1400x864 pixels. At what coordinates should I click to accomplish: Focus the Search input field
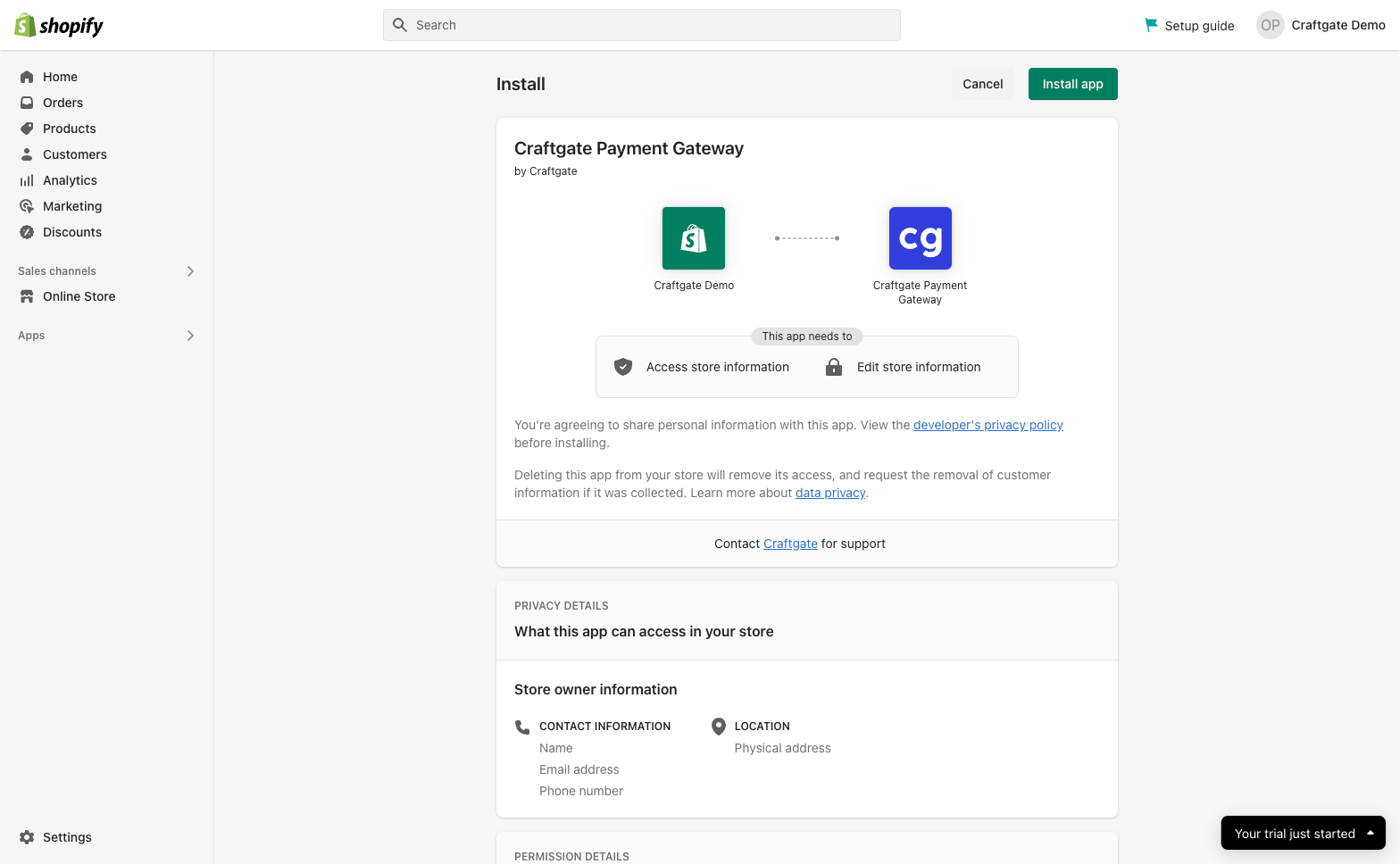pyautogui.click(x=642, y=25)
